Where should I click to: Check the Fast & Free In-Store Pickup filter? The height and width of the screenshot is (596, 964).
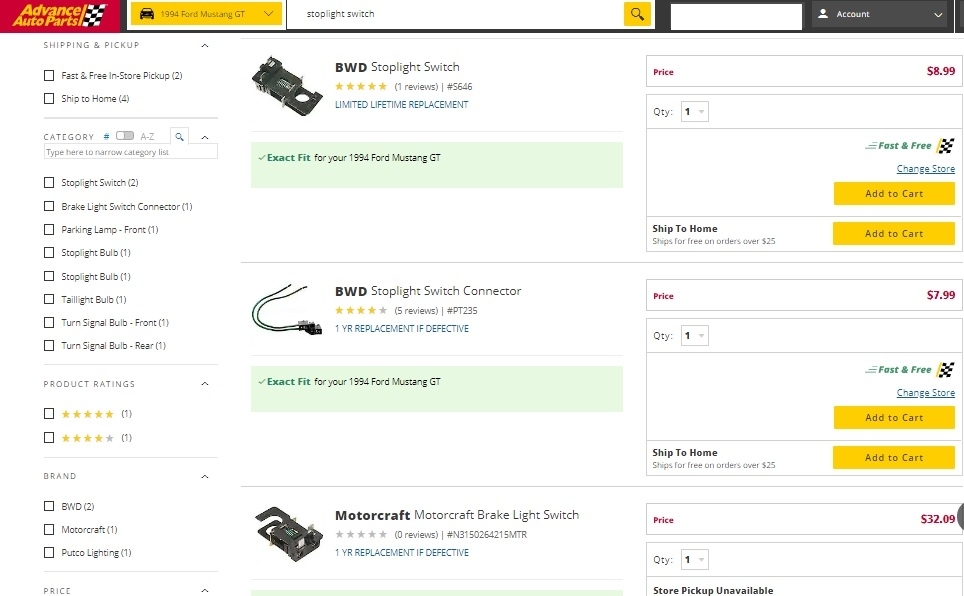click(49, 76)
